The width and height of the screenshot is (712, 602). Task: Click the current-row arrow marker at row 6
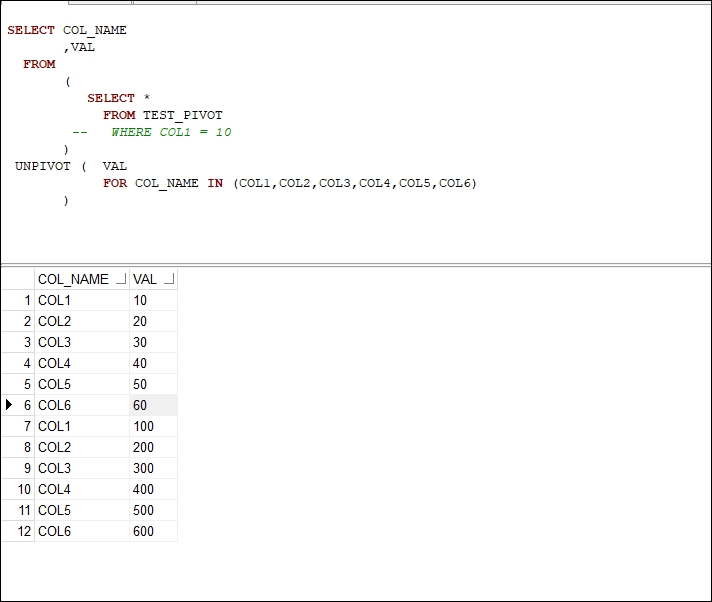[9, 405]
